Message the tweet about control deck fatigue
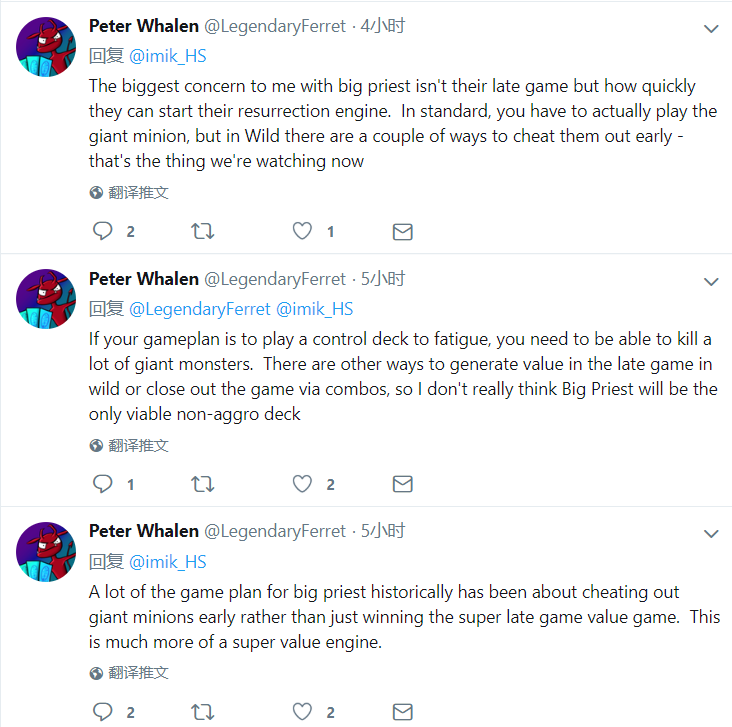732x727 pixels. tap(402, 484)
